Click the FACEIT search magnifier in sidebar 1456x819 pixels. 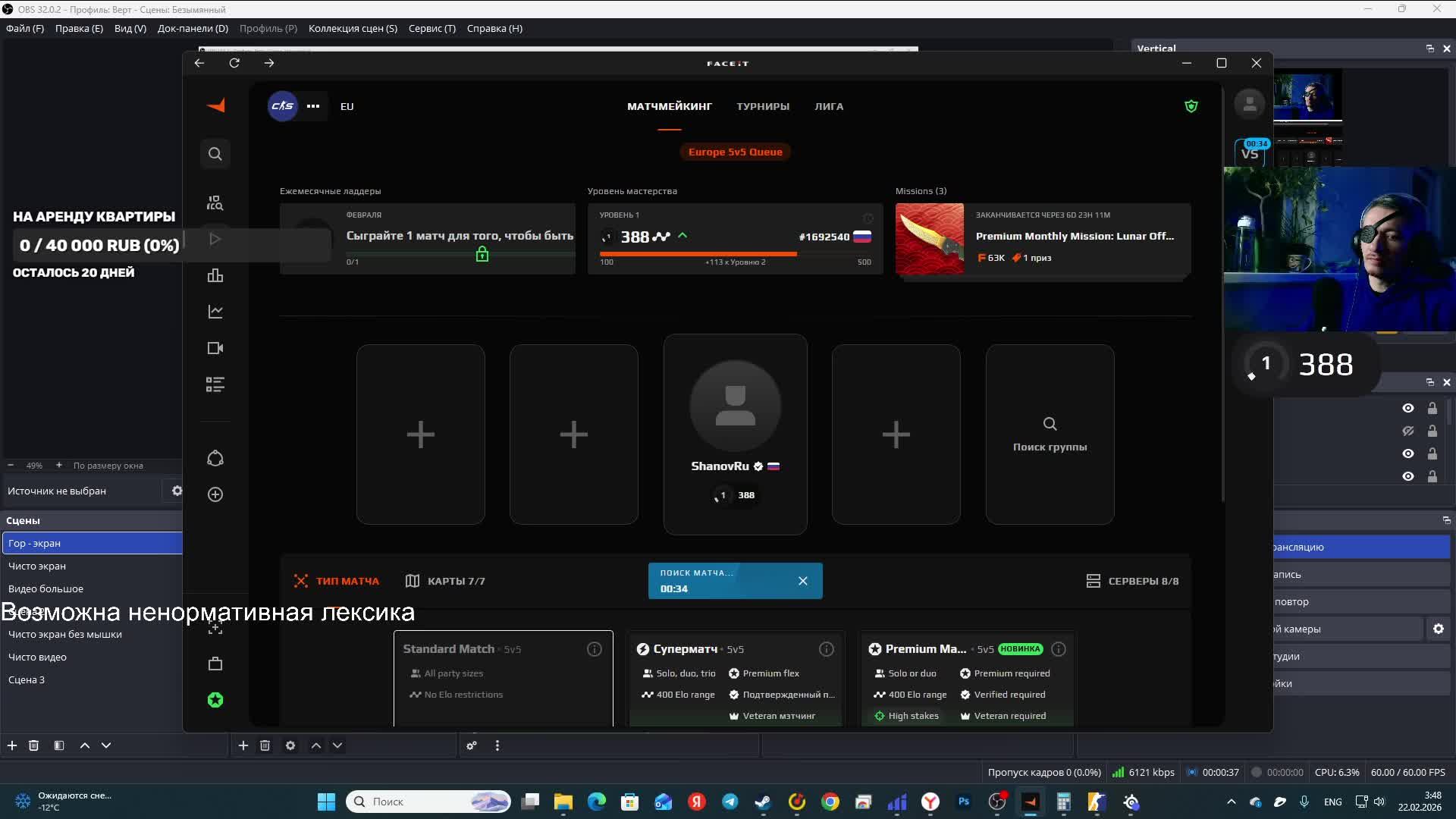tap(215, 154)
